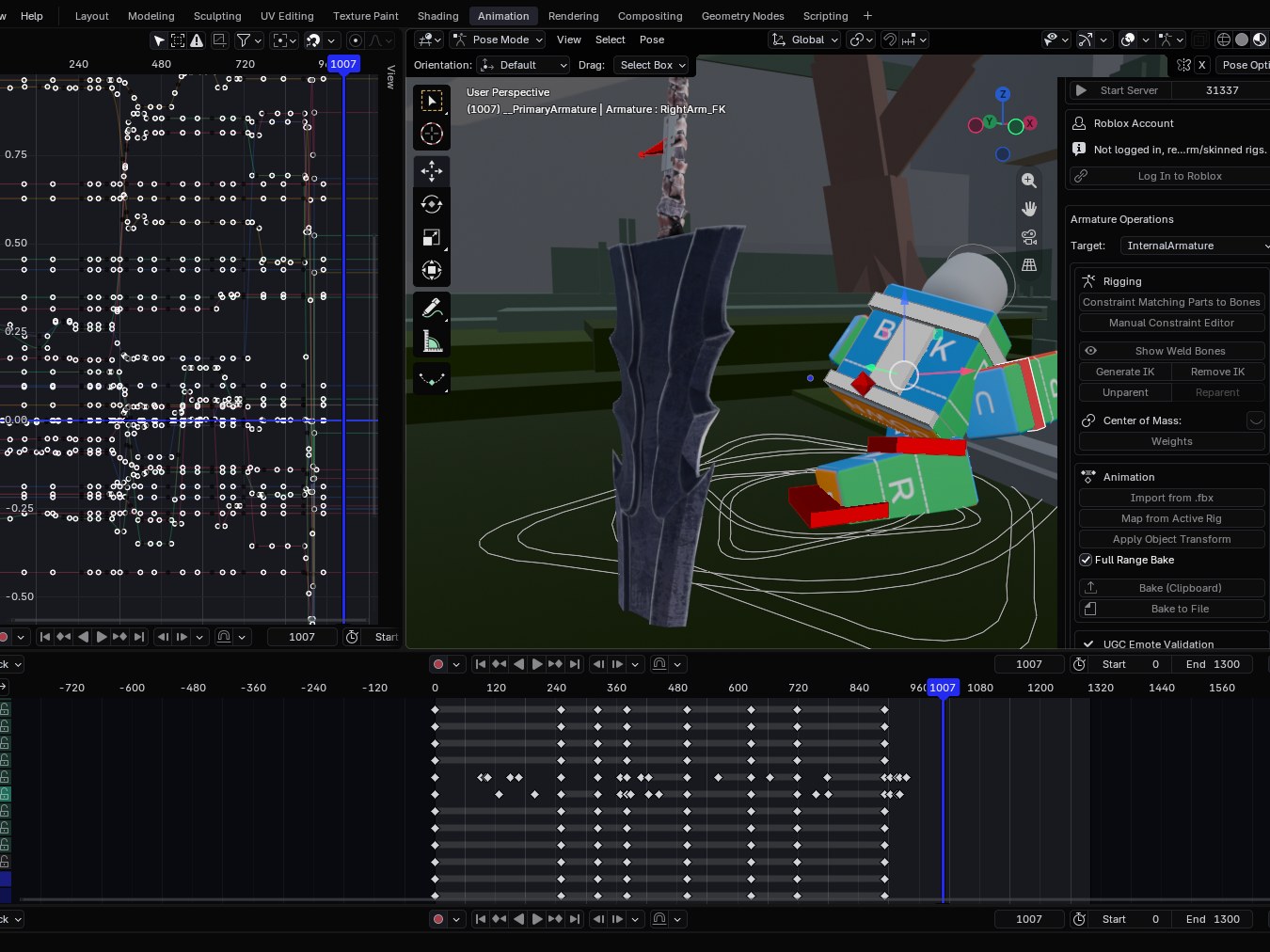Screen dimensions: 1270x952
Task: Select the graph editor tweak arrow tool
Action: point(159,40)
